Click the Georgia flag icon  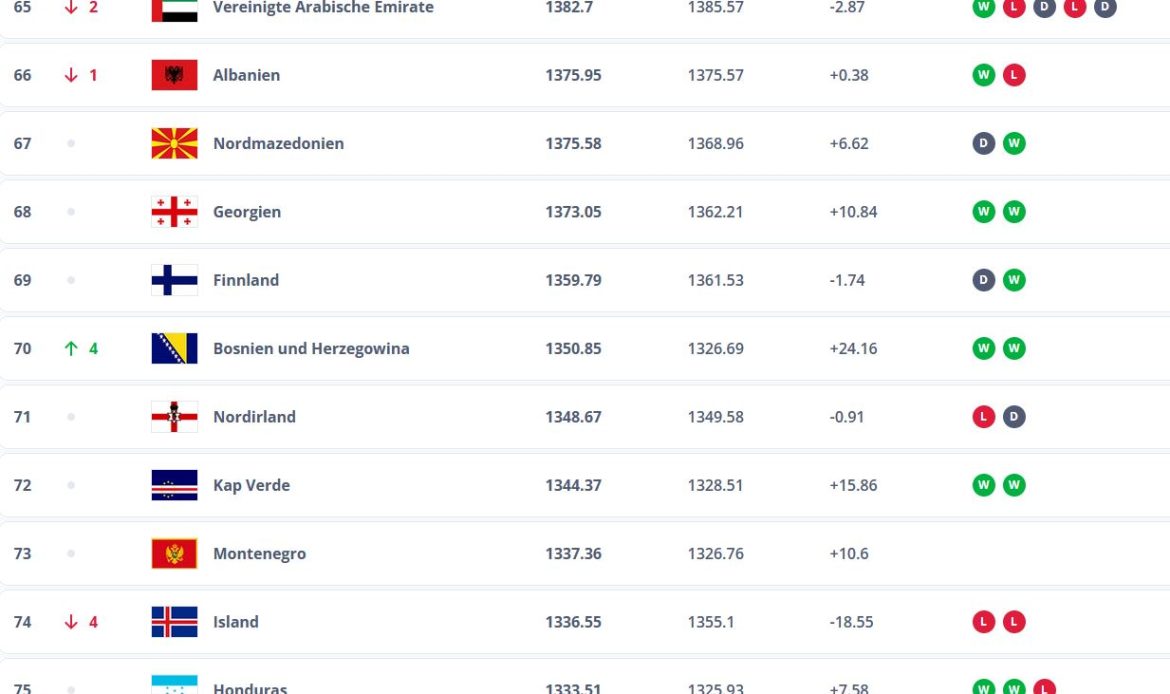coord(174,212)
